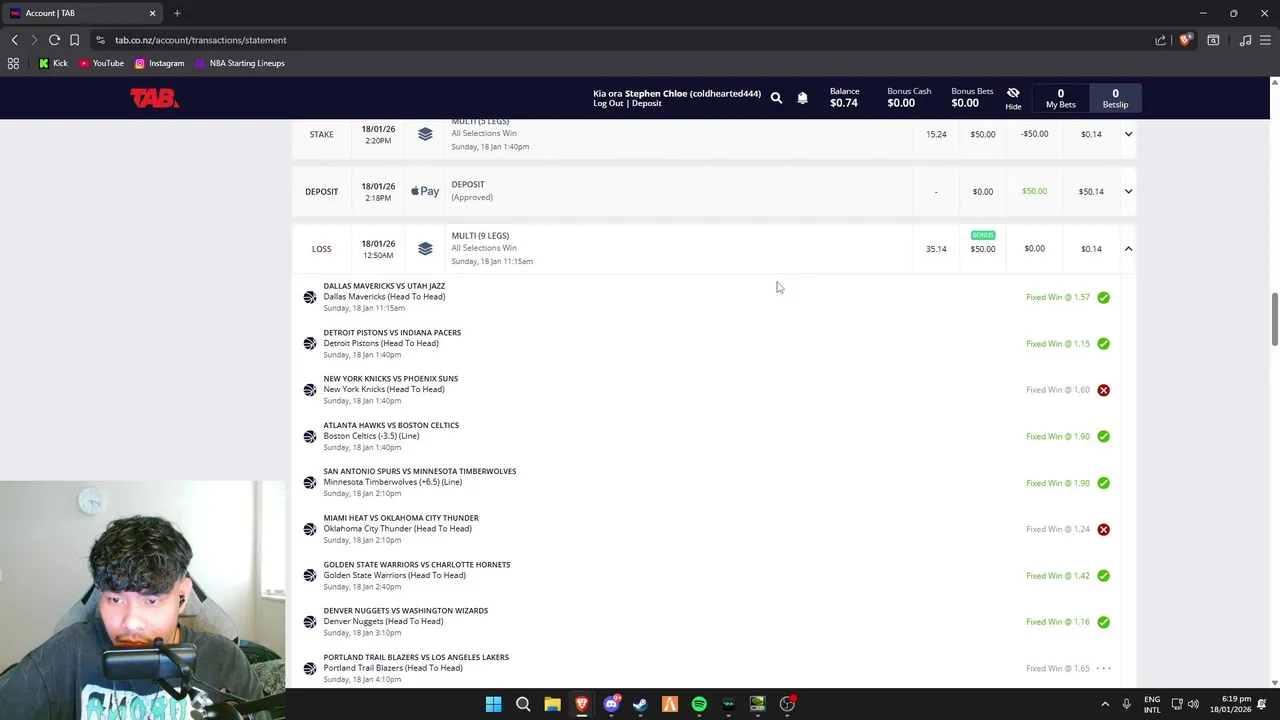Click the TAB logo in the header
1280x720 pixels.
(x=154, y=97)
